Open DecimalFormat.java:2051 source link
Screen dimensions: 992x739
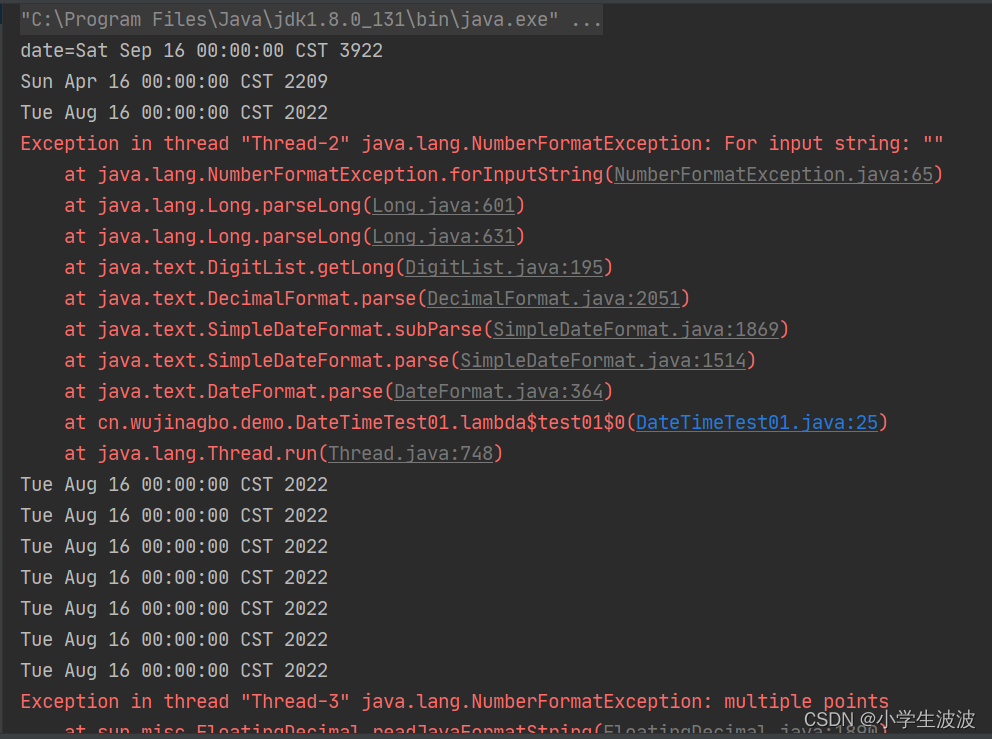(554, 299)
